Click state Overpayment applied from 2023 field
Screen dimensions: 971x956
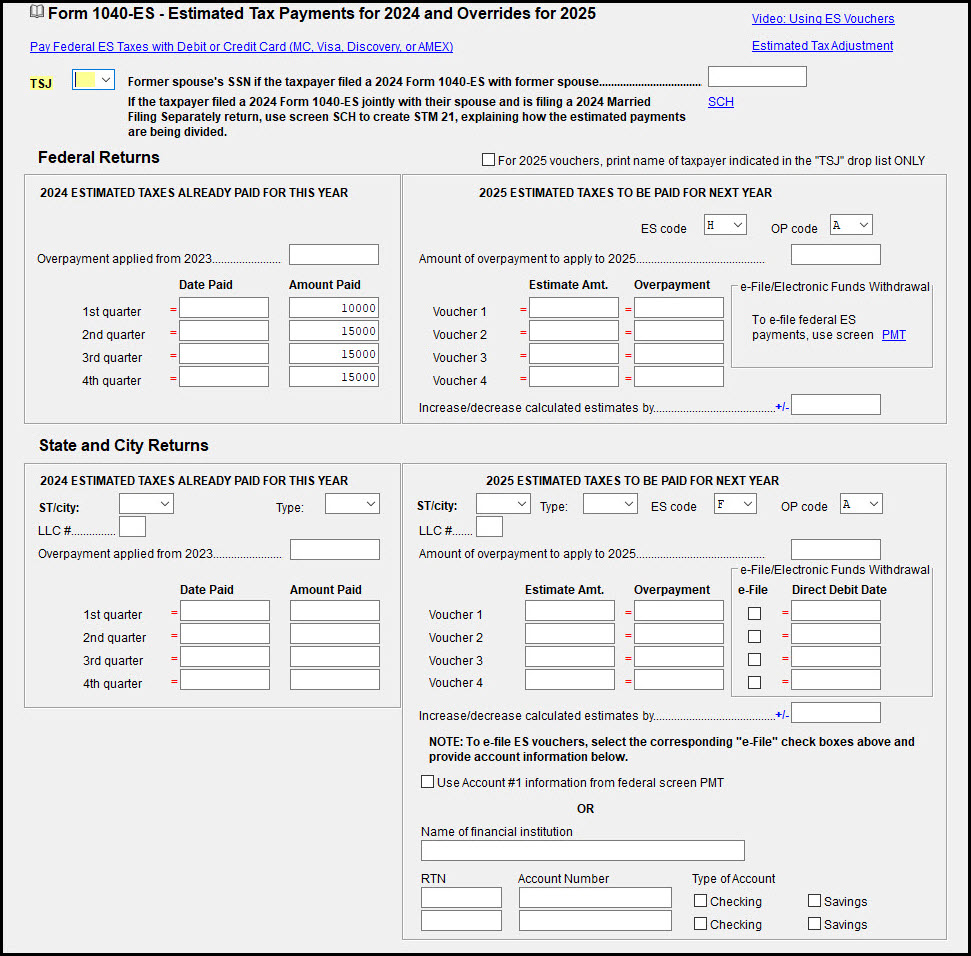click(x=335, y=550)
